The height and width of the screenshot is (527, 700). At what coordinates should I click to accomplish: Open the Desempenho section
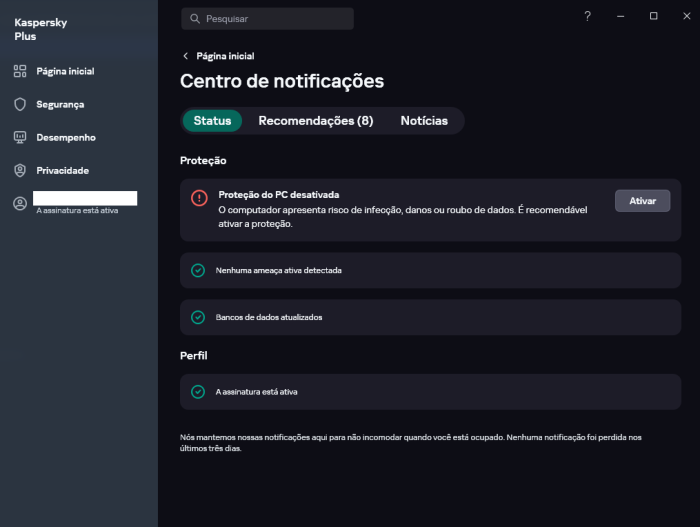[66, 138]
